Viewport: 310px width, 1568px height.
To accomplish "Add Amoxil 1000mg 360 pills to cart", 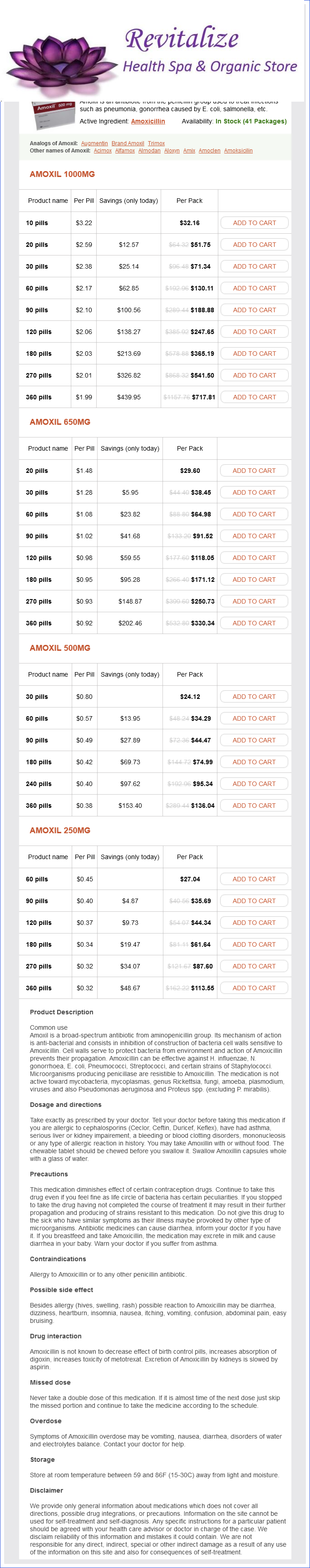I will pos(254,397).
